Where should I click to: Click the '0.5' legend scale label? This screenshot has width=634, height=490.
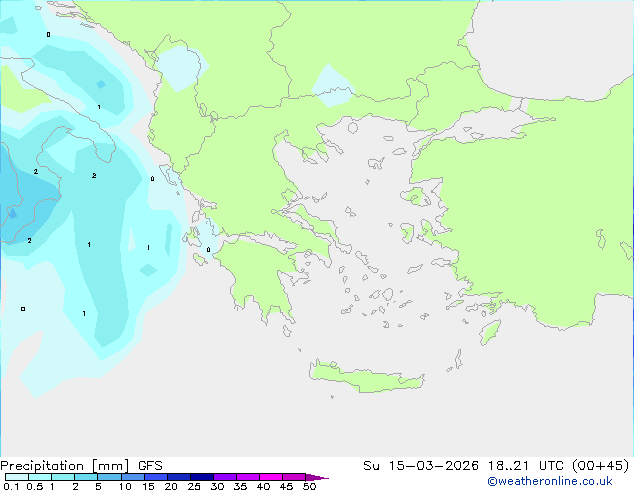click(35, 486)
